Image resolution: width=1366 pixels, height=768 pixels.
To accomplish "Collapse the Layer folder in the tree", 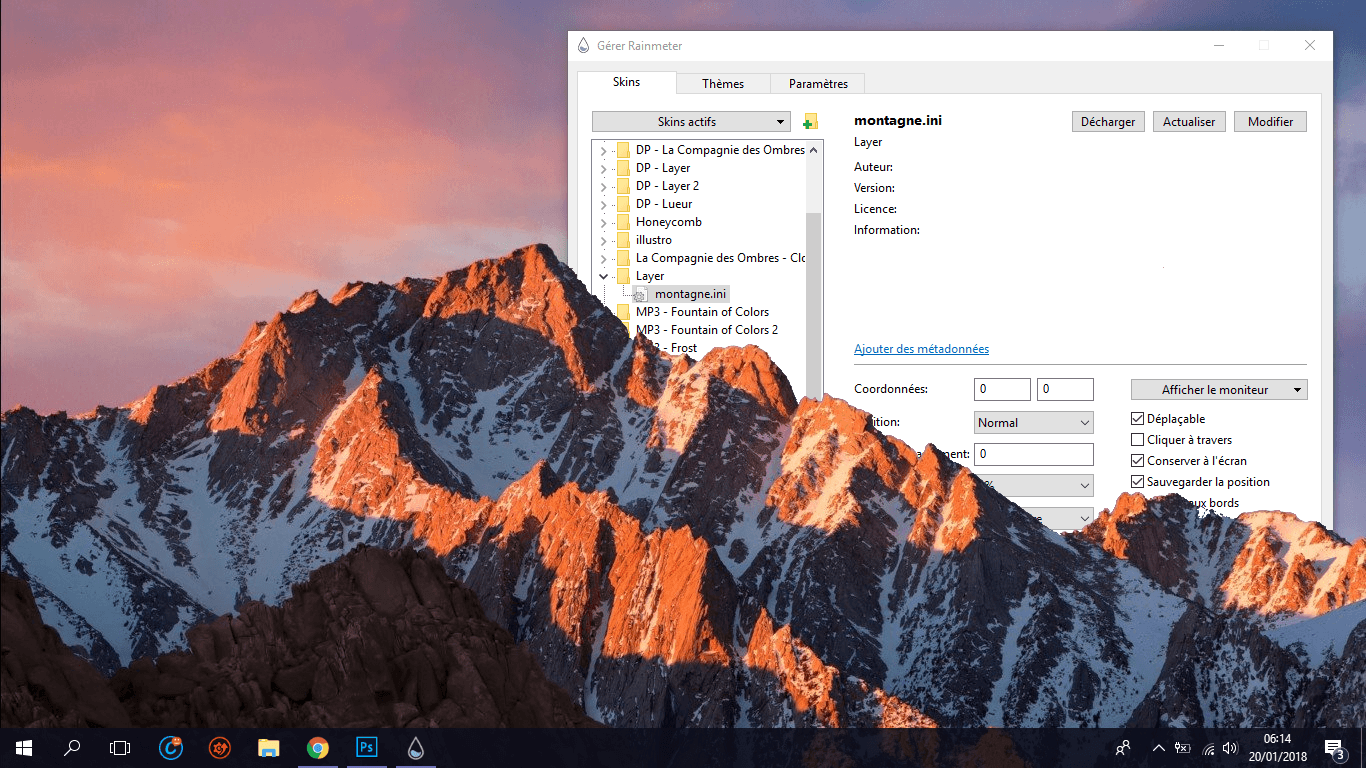I will 603,276.
